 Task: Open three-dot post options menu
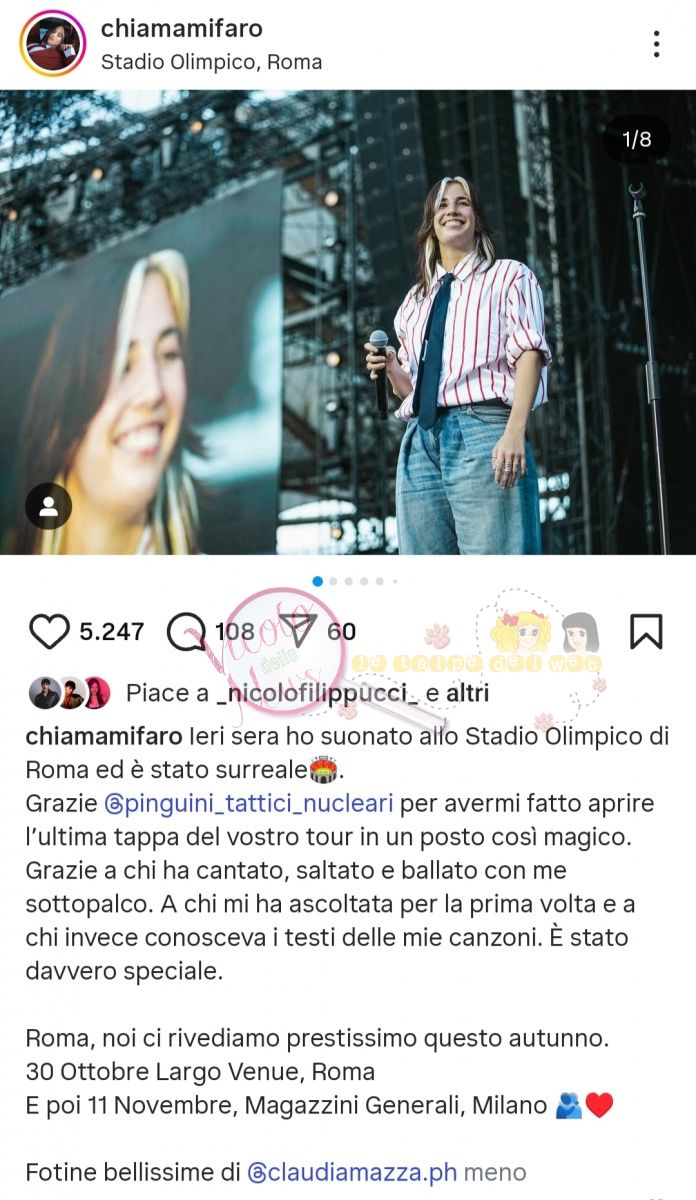click(656, 44)
